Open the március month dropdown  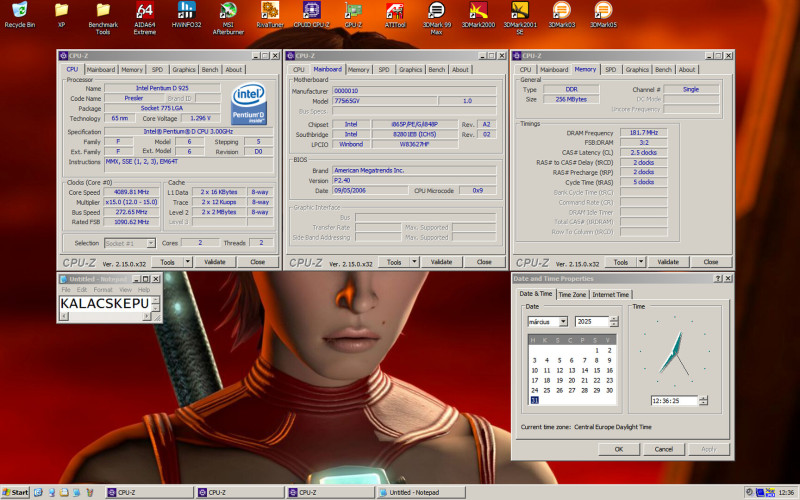[563, 322]
